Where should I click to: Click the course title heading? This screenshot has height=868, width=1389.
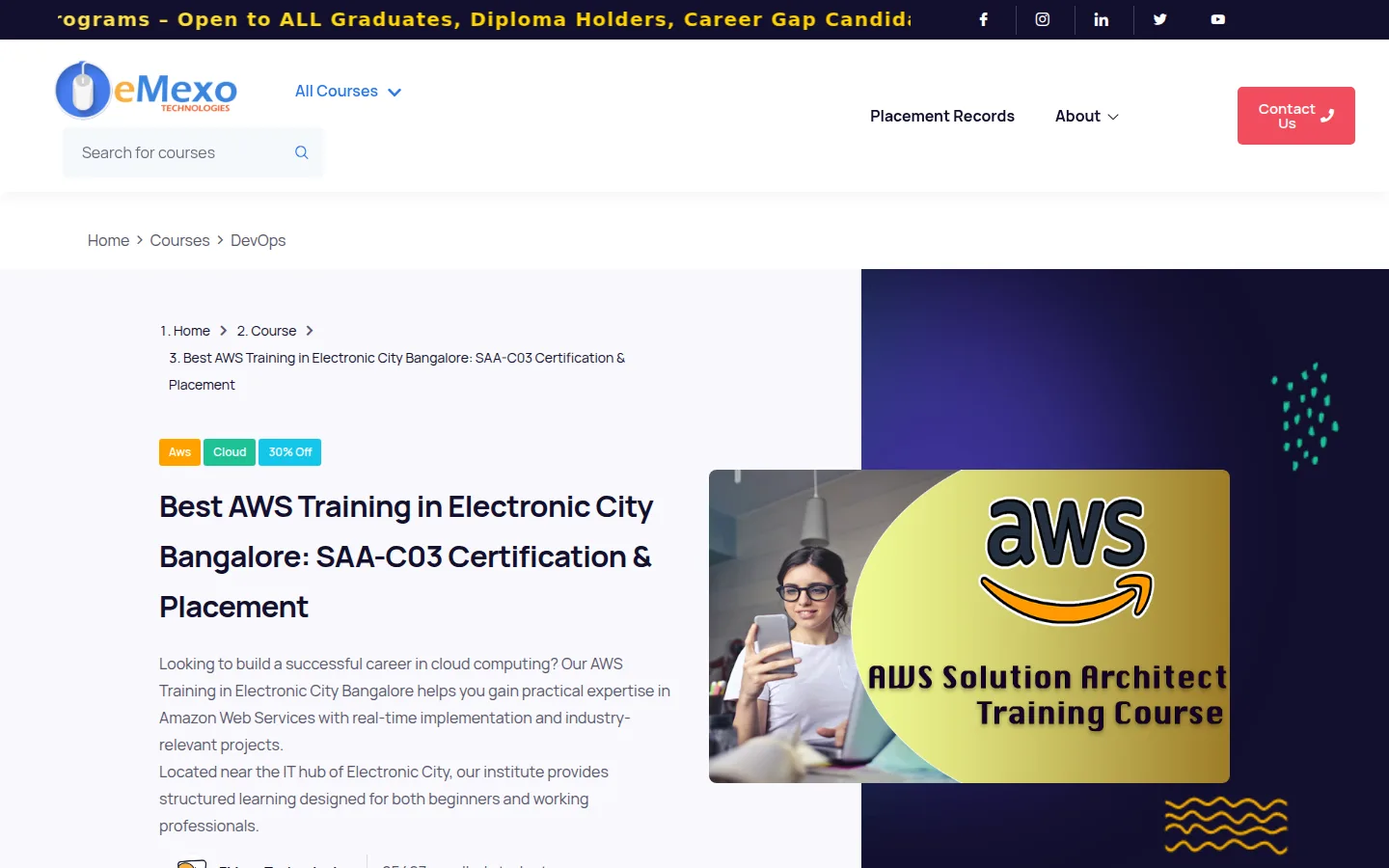[x=407, y=556]
